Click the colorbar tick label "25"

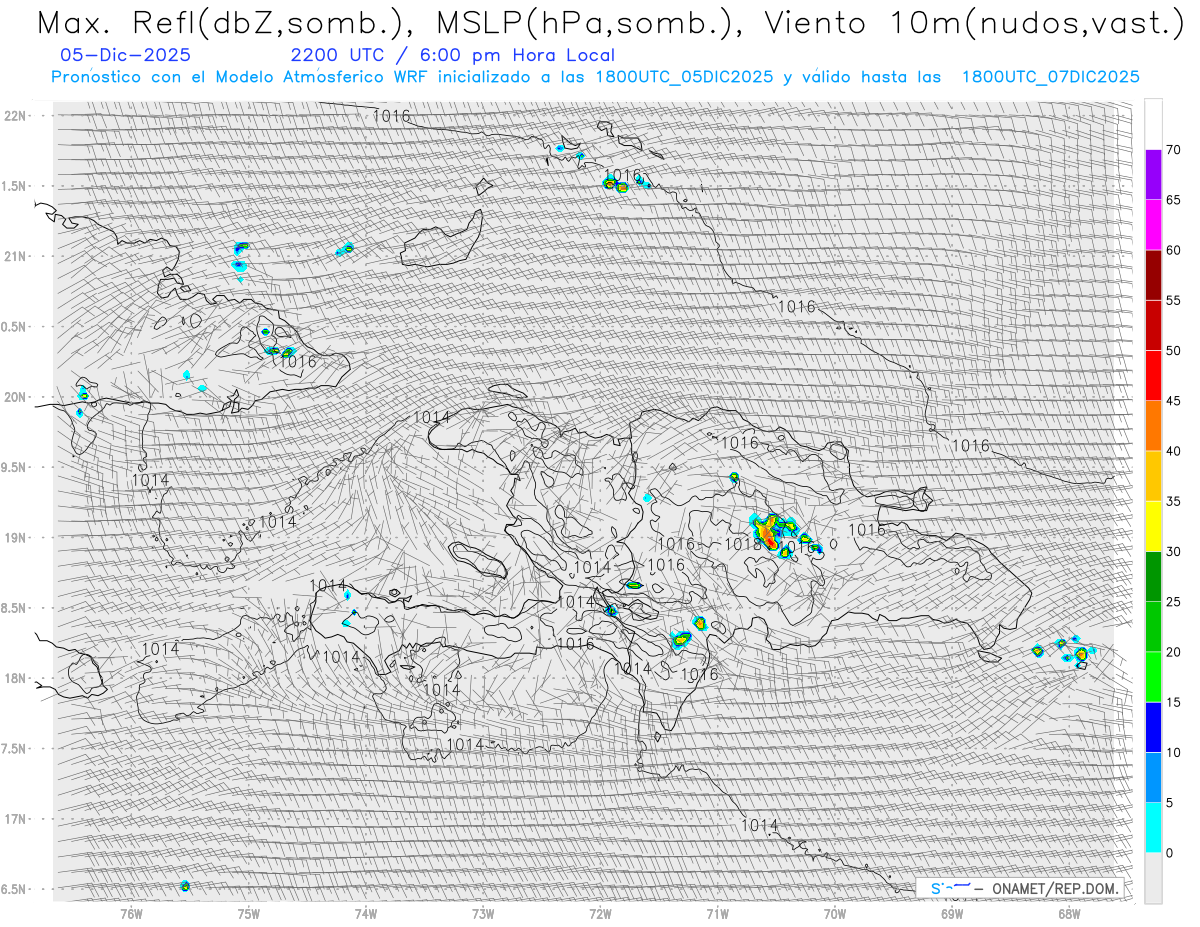(1173, 602)
